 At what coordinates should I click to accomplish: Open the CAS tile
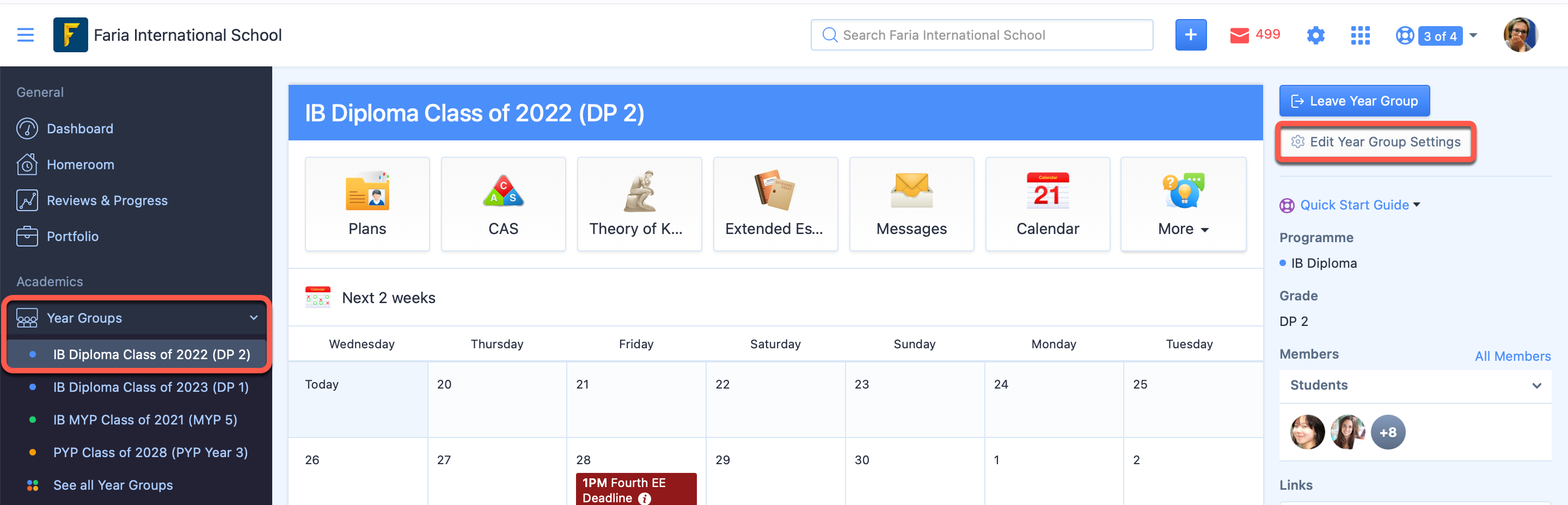[503, 204]
